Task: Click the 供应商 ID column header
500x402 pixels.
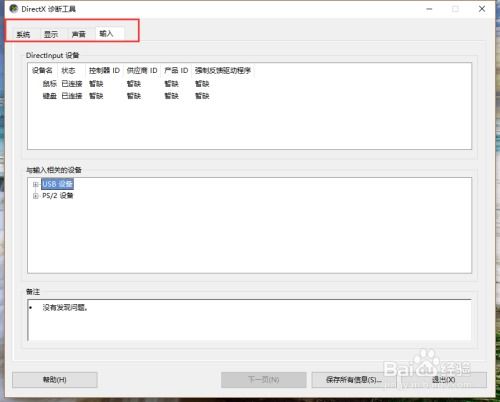Action: click(x=142, y=71)
